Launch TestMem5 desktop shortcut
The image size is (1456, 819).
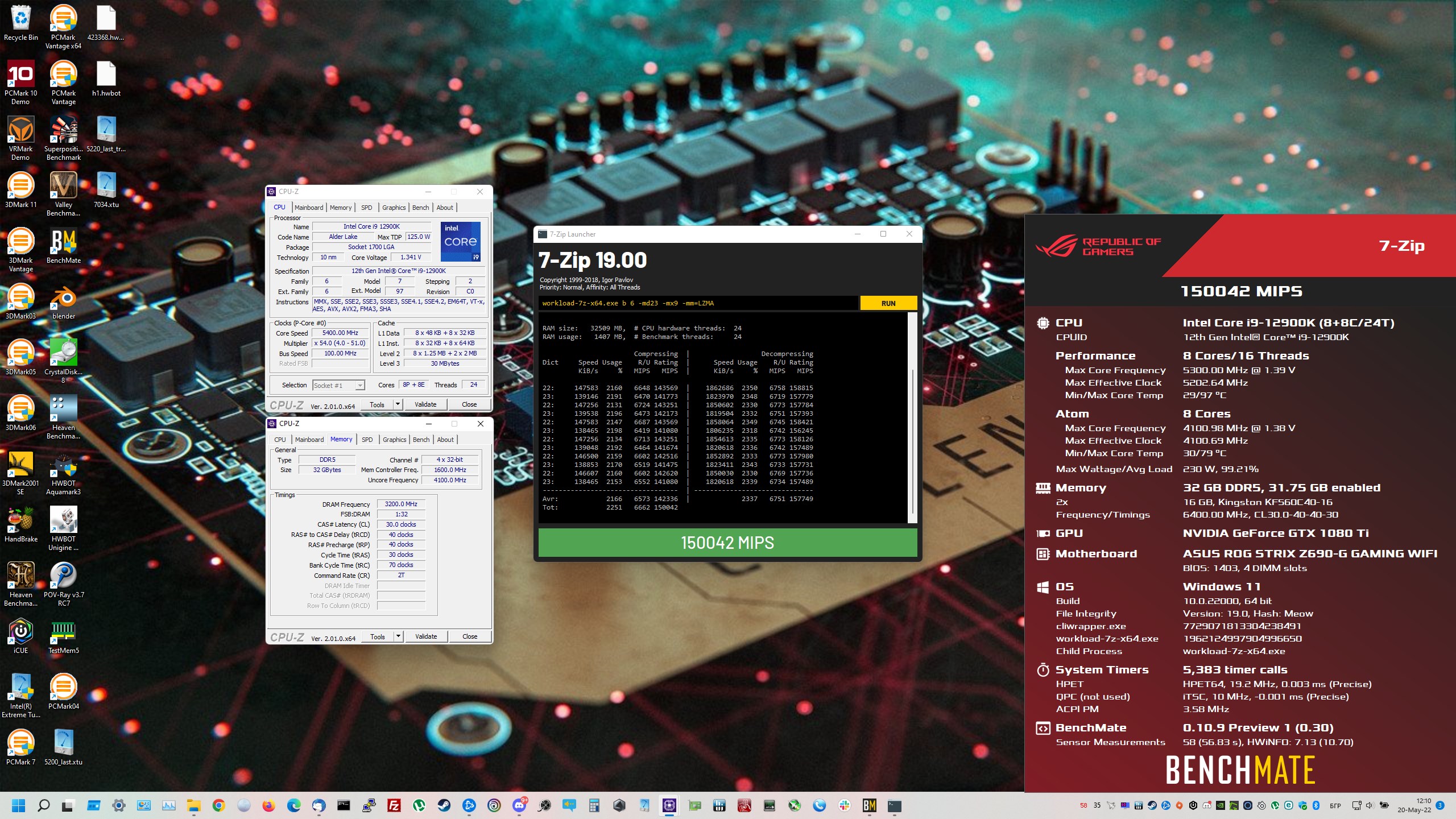63,636
